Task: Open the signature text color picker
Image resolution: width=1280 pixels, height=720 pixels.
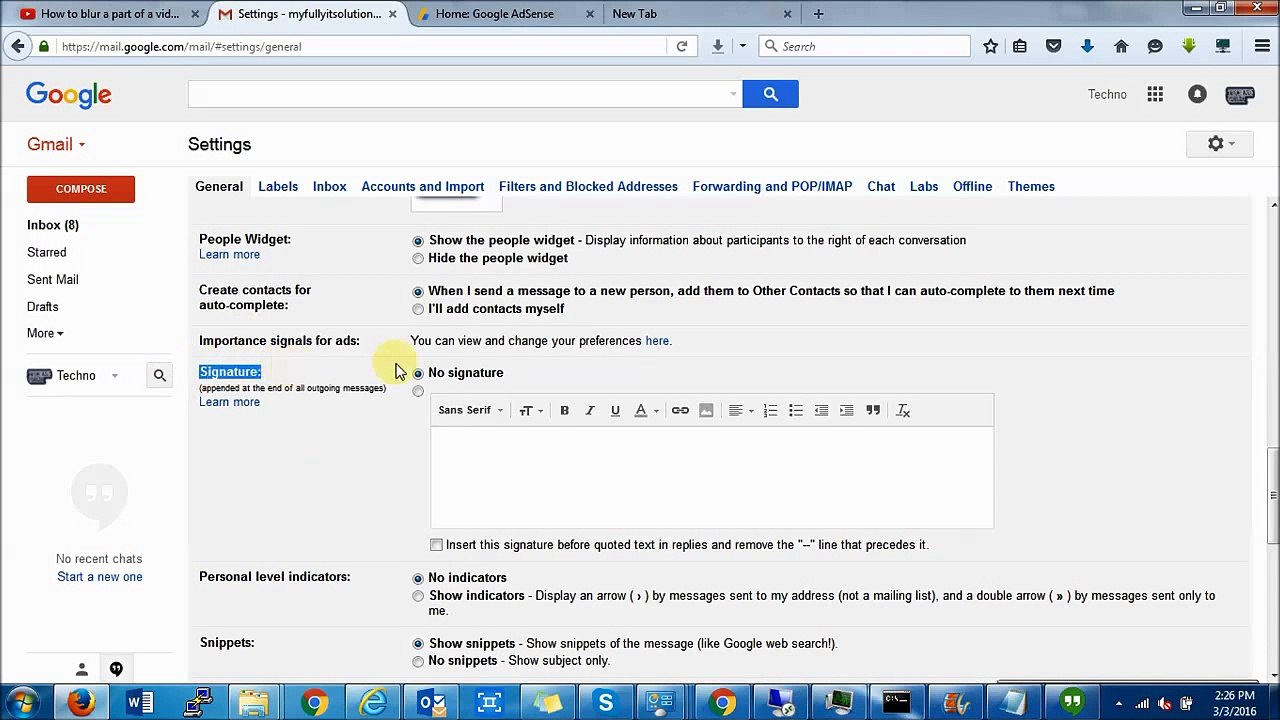Action: [x=646, y=410]
